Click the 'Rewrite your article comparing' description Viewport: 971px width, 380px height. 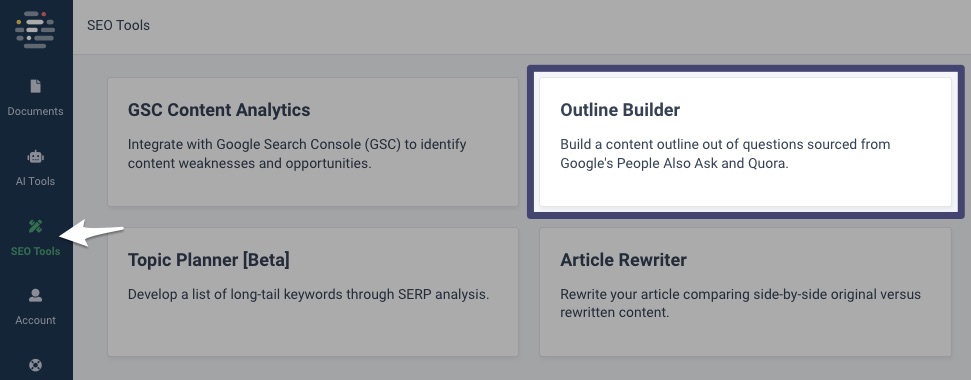(740, 303)
